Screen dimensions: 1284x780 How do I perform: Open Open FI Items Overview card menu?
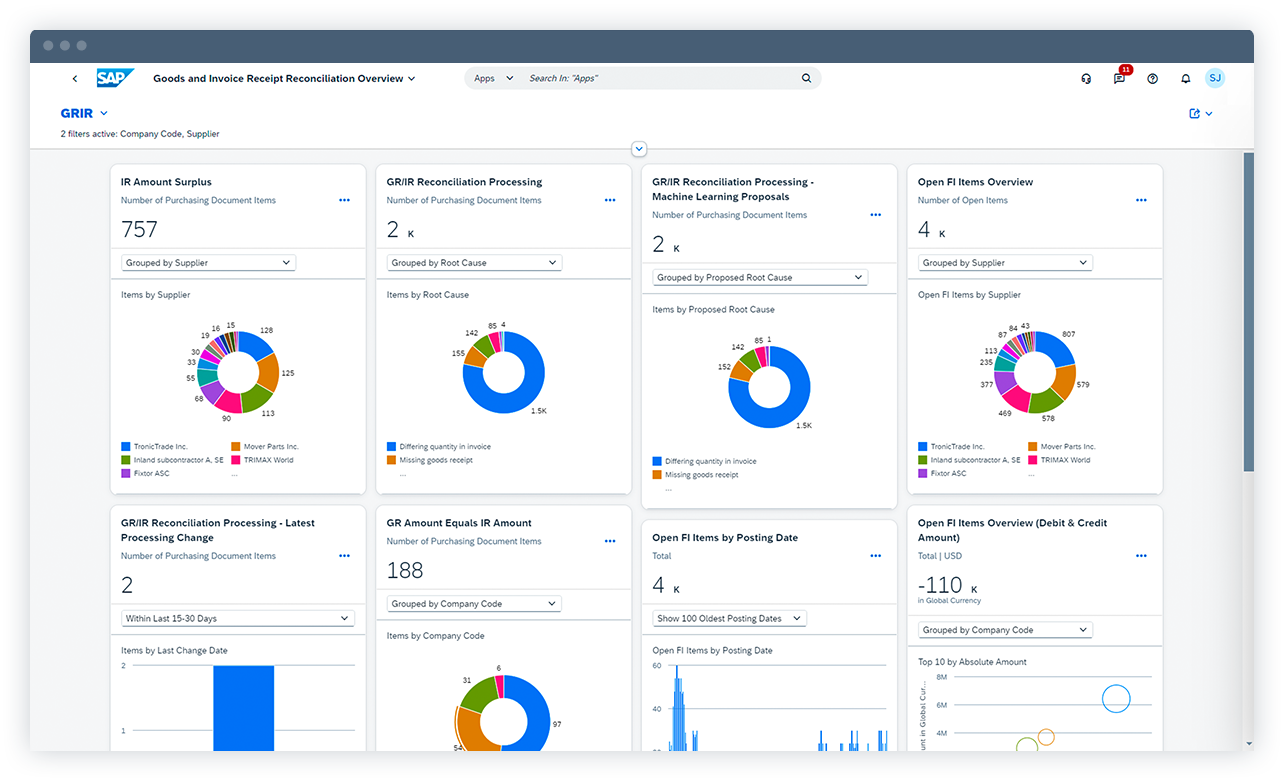tap(1141, 200)
